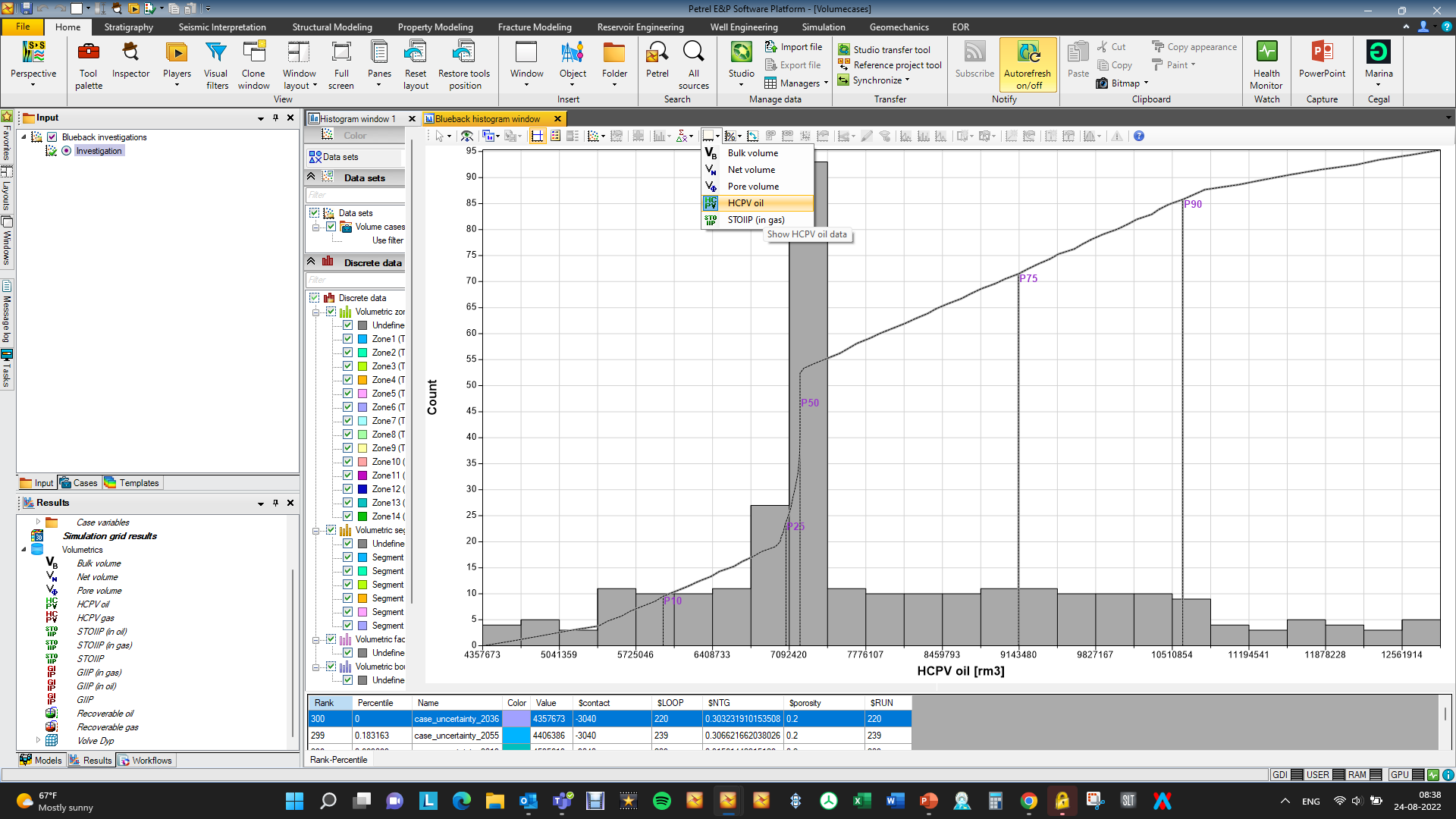The image size is (1456, 819).
Task: Click the Health Monitor icon
Action: pos(1266,52)
